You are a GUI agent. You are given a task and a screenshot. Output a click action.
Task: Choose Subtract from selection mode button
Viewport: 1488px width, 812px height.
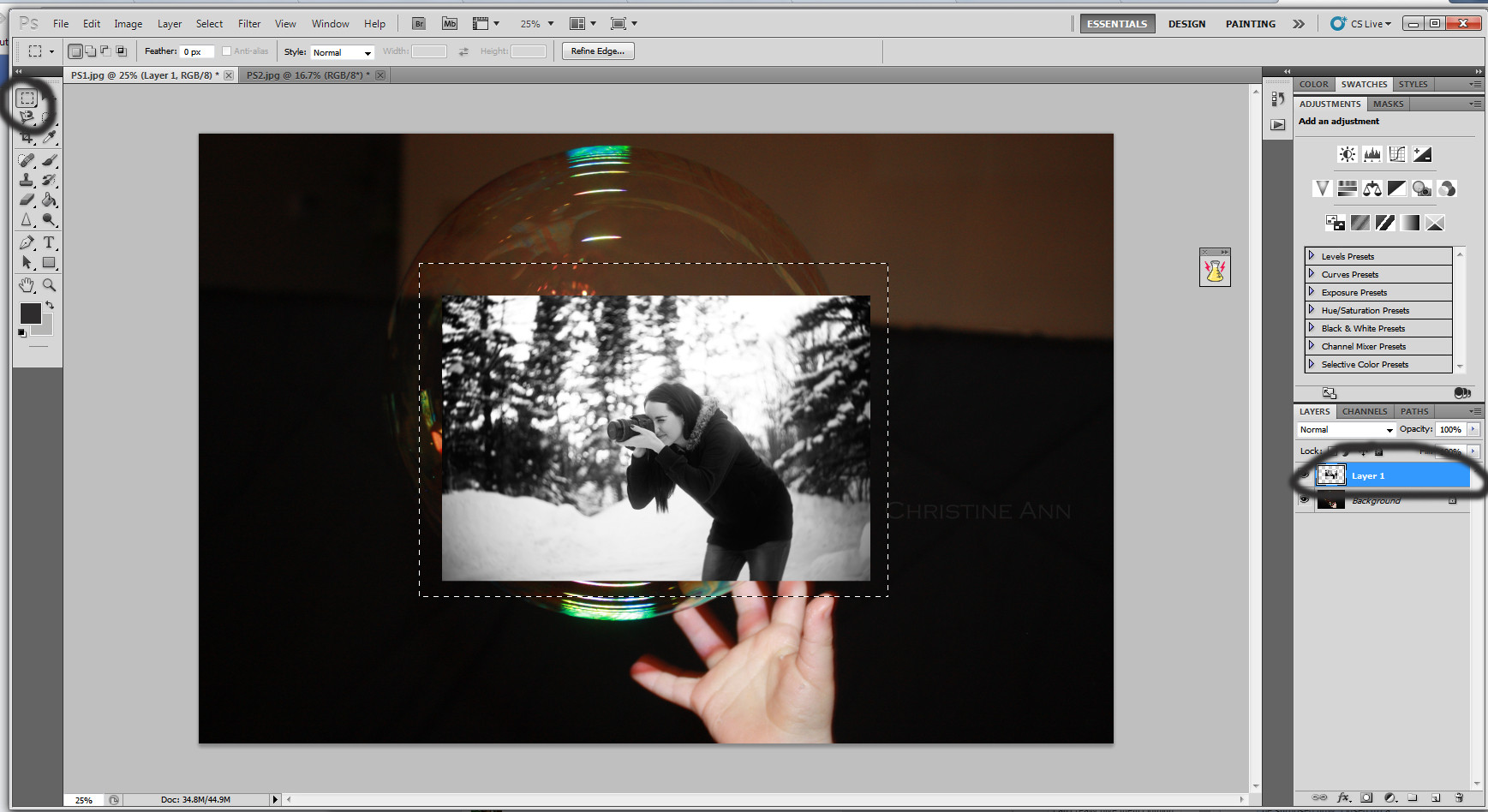105,51
